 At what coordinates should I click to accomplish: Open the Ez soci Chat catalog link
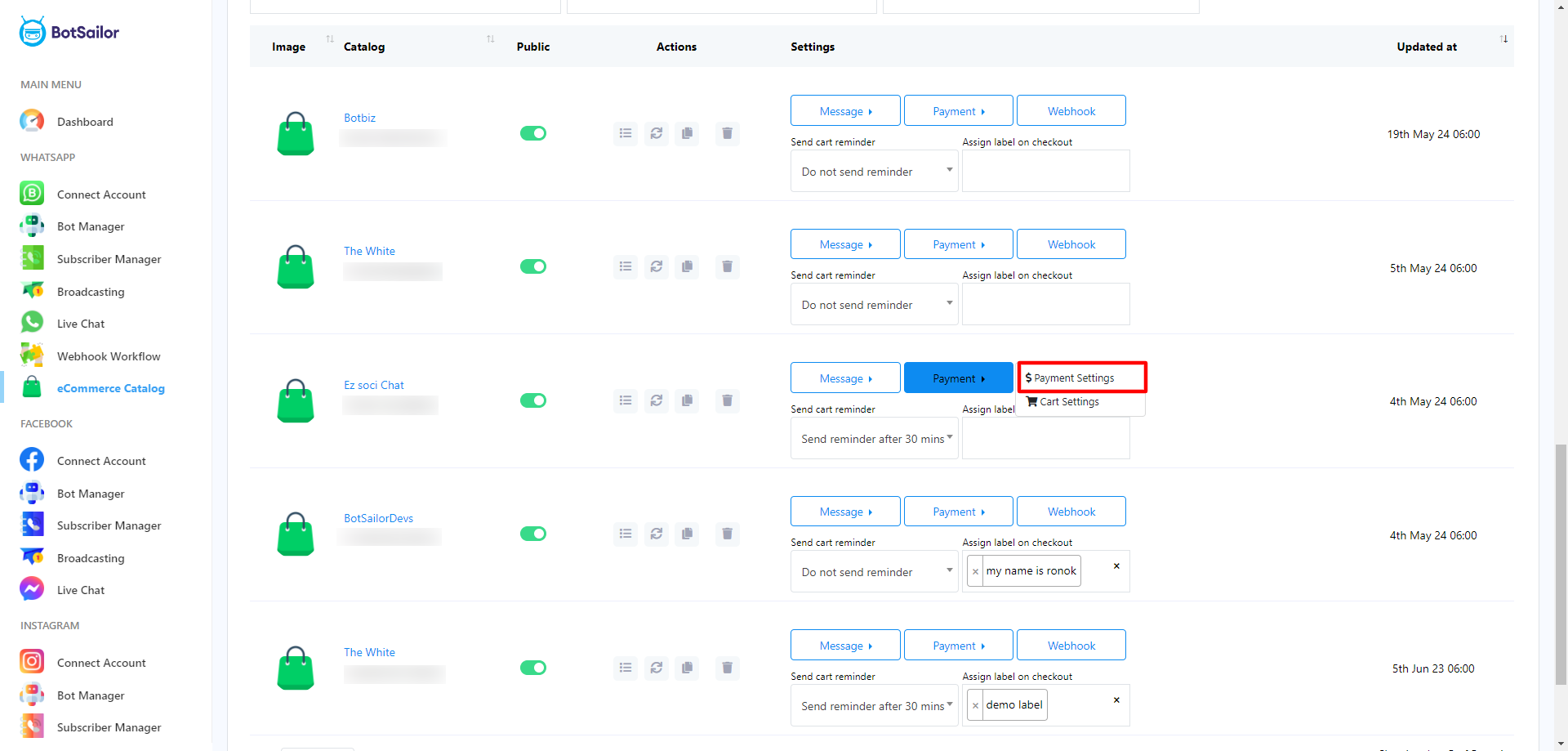point(373,385)
